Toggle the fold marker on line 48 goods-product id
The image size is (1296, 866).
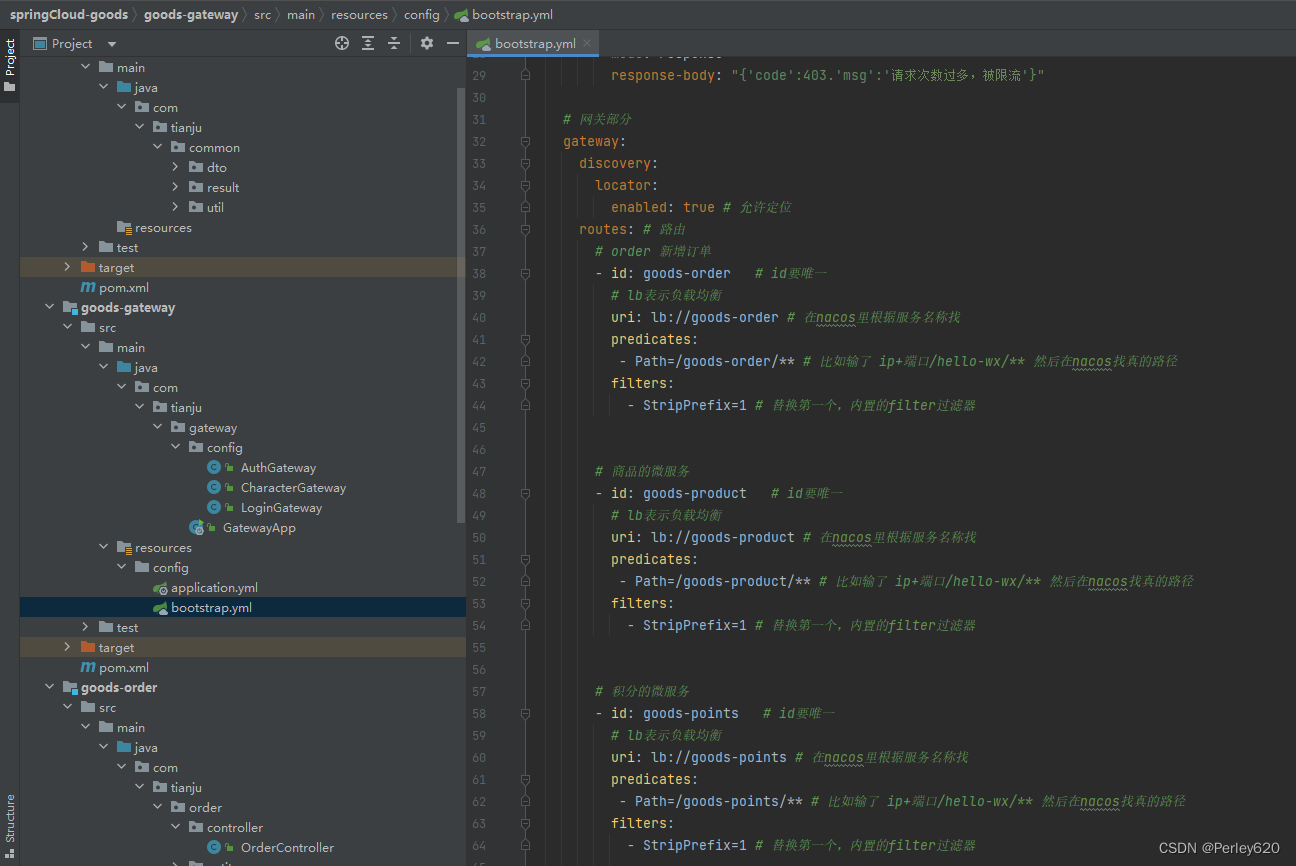tap(525, 493)
